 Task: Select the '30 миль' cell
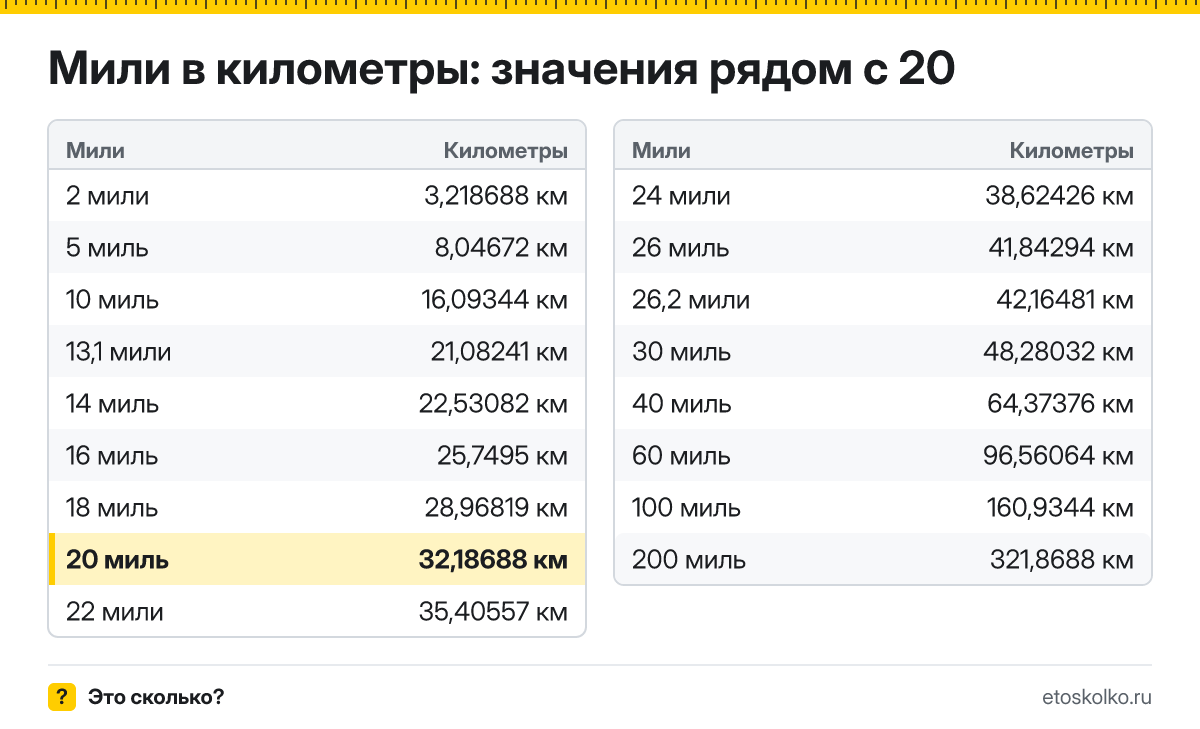coord(681,352)
